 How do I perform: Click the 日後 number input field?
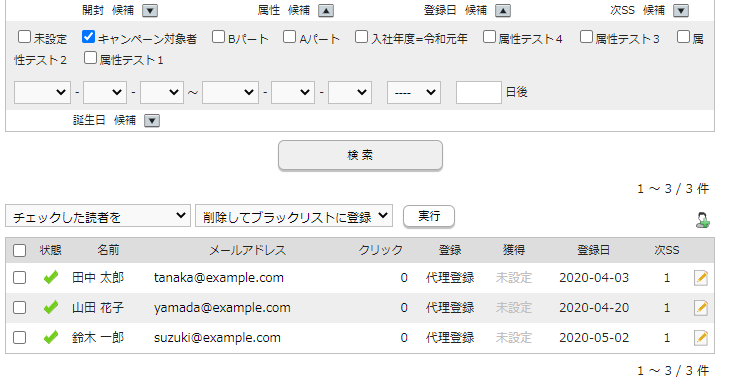(479, 92)
